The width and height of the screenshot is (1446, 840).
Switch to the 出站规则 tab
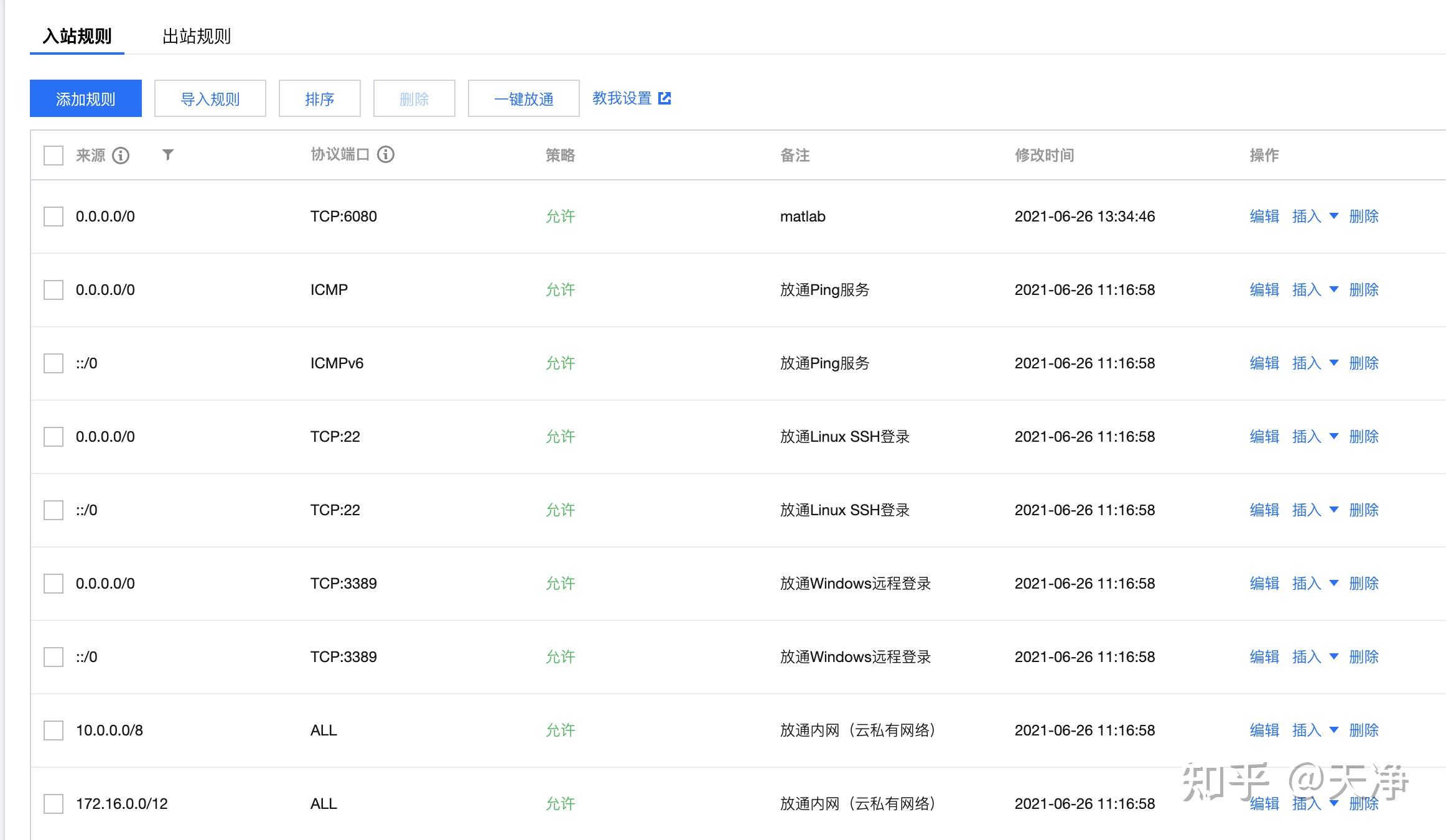click(x=197, y=37)
